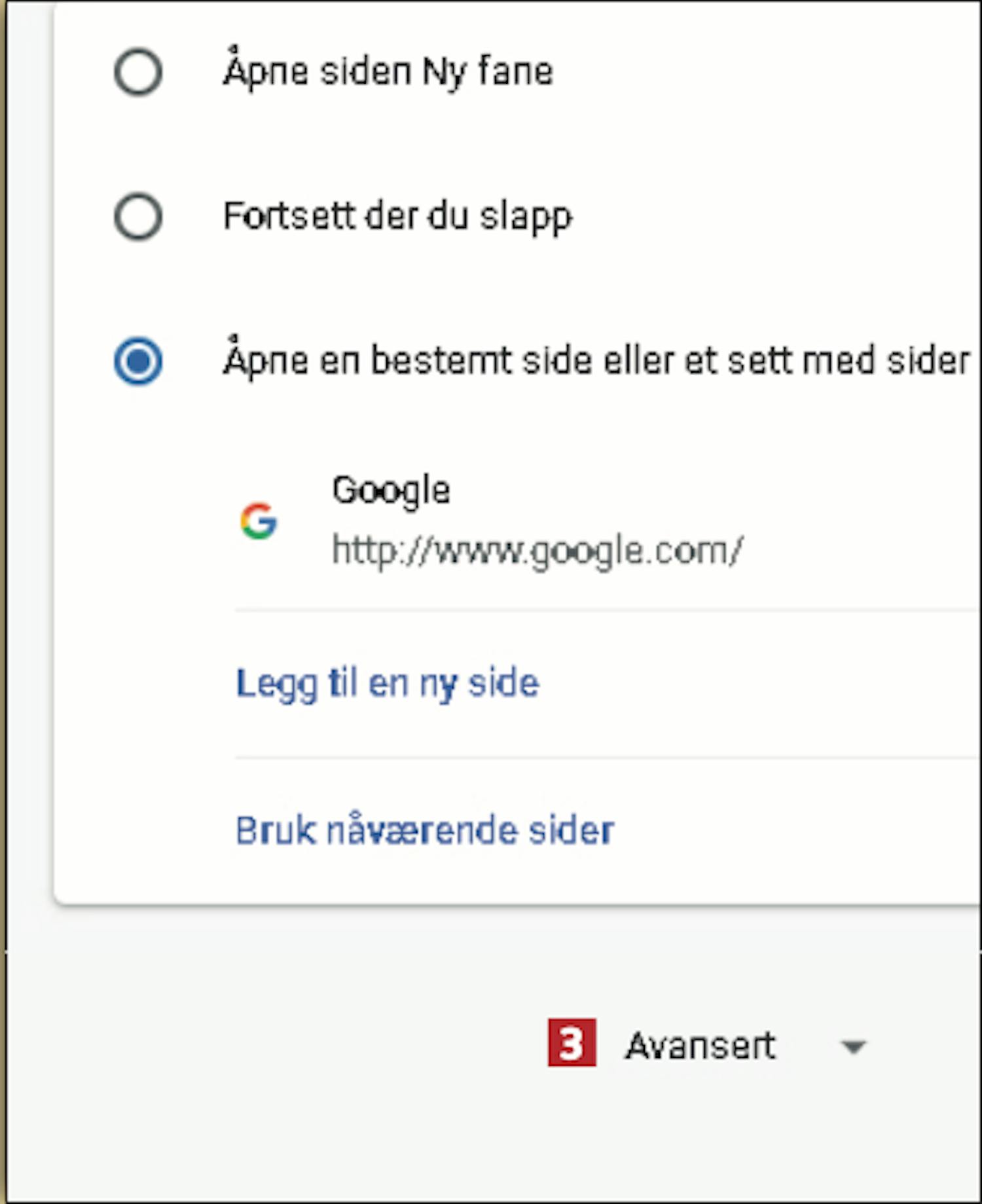The height and width of the screenshot is (1204, 982).
Task: Click the "Åpne siden Ny fane" label text
Action: pyautogui.click(x=388, y=70)
